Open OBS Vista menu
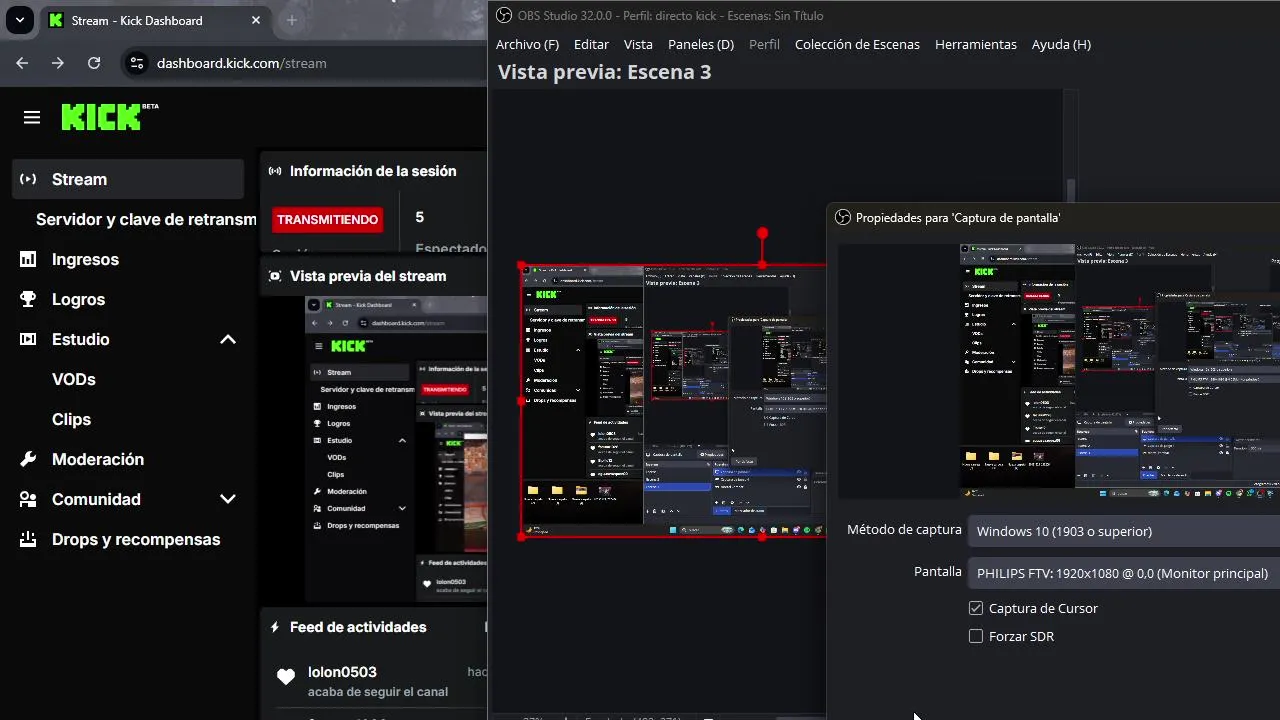Image resolution: width=1280 pixels, height=720 pixels. 638,44
